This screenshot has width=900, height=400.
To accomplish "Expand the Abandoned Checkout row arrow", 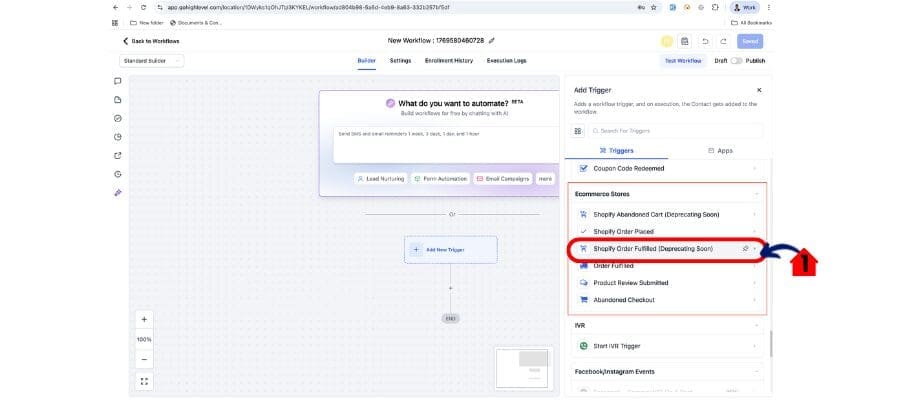I will coord(754,300).
